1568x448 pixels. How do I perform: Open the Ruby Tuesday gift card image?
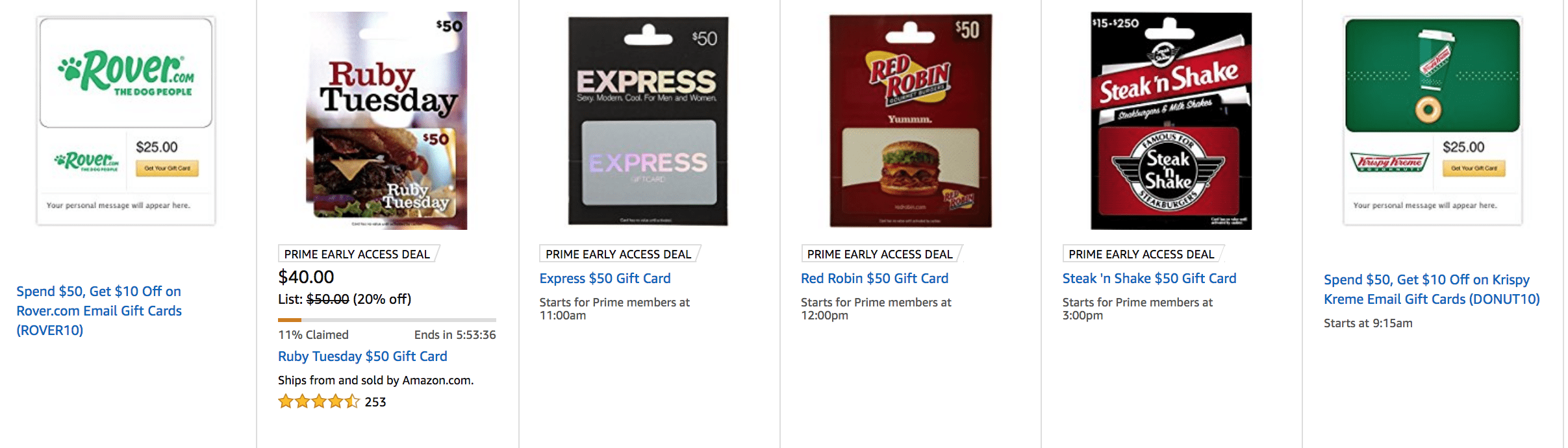click(387, 121)
